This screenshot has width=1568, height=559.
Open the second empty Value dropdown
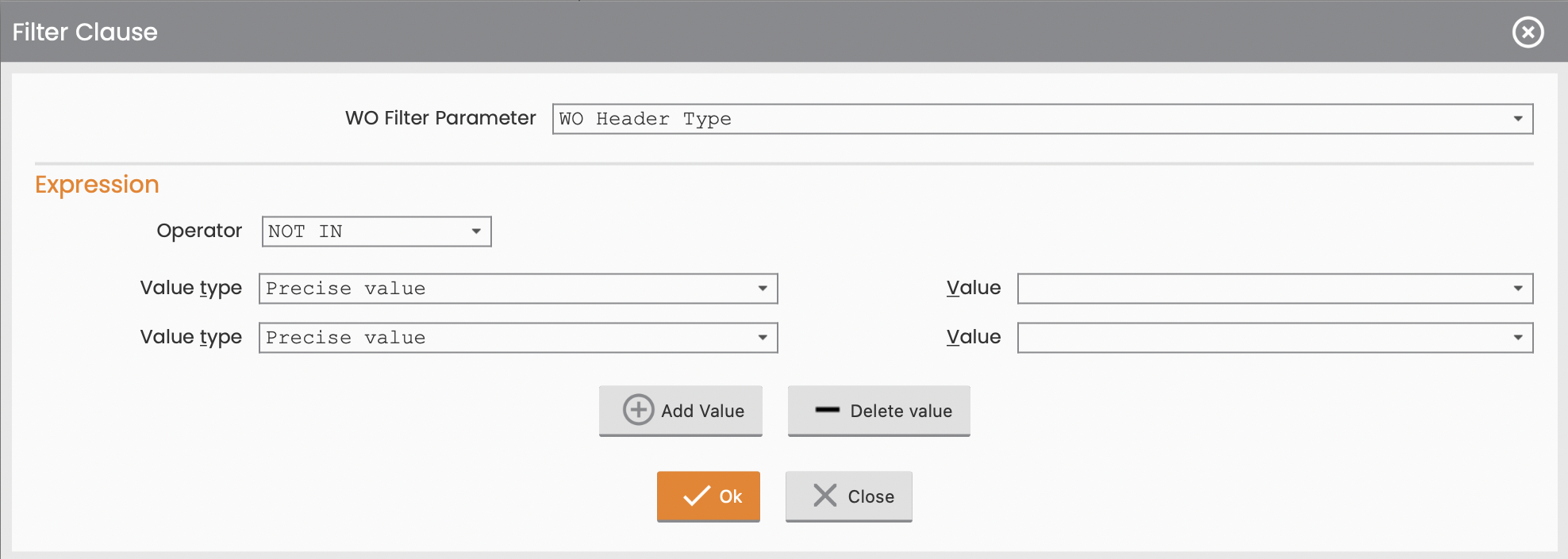pyautogui.click(x=1275, y=338)
